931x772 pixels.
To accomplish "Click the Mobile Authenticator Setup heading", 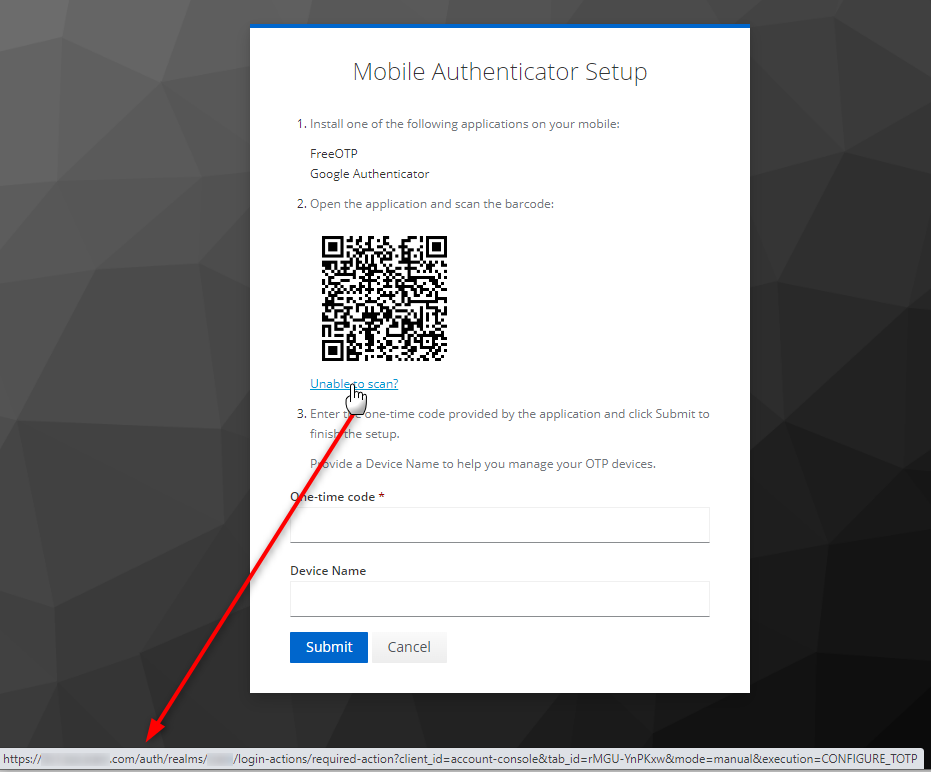I will click(x=499, y=71).
